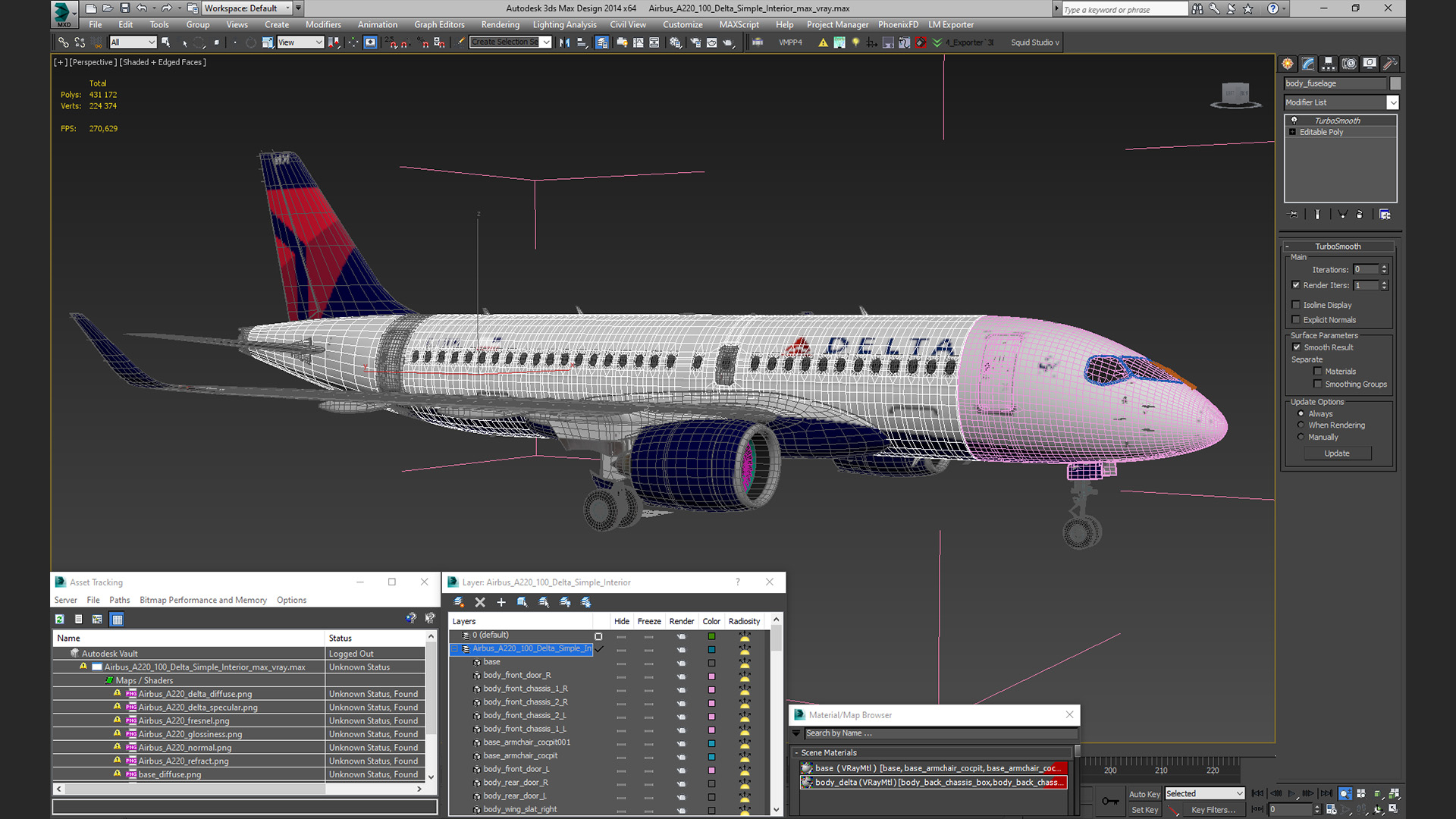
Task: Open the Customize menu
Action: pyautogui.click(x=682, y=24)
